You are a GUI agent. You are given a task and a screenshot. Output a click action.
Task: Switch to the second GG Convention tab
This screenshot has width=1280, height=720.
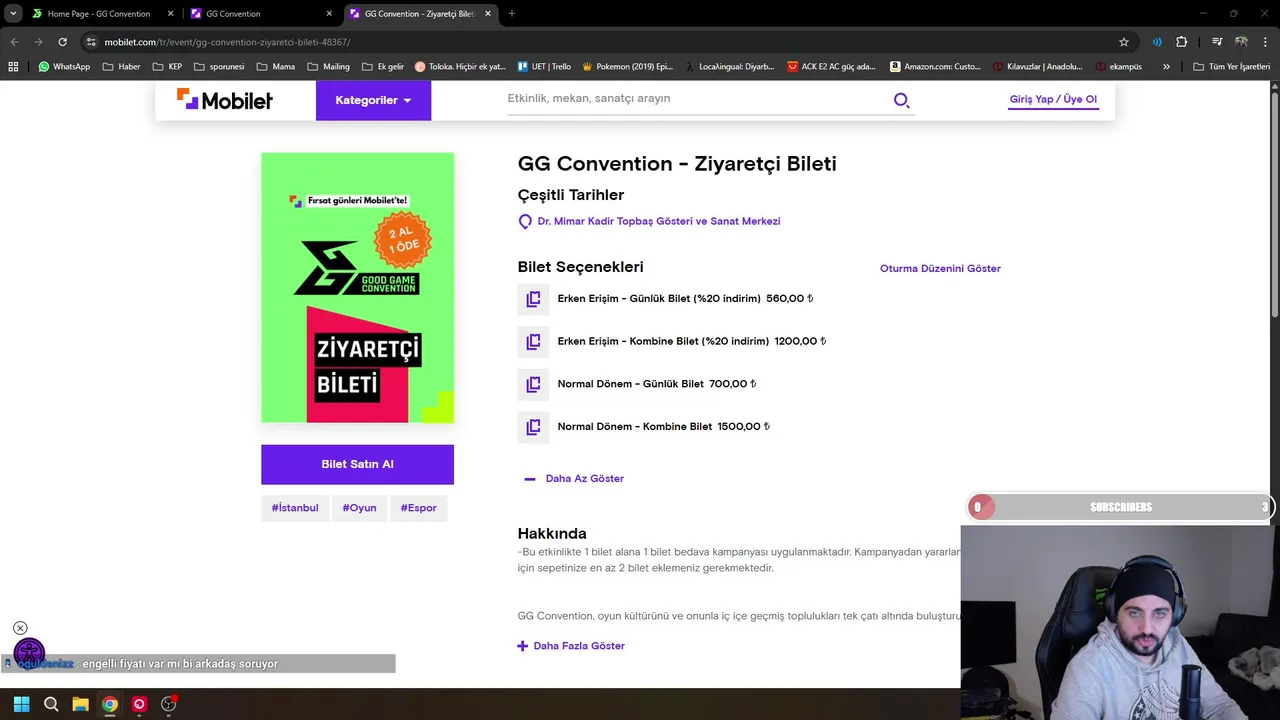[262, 14]
